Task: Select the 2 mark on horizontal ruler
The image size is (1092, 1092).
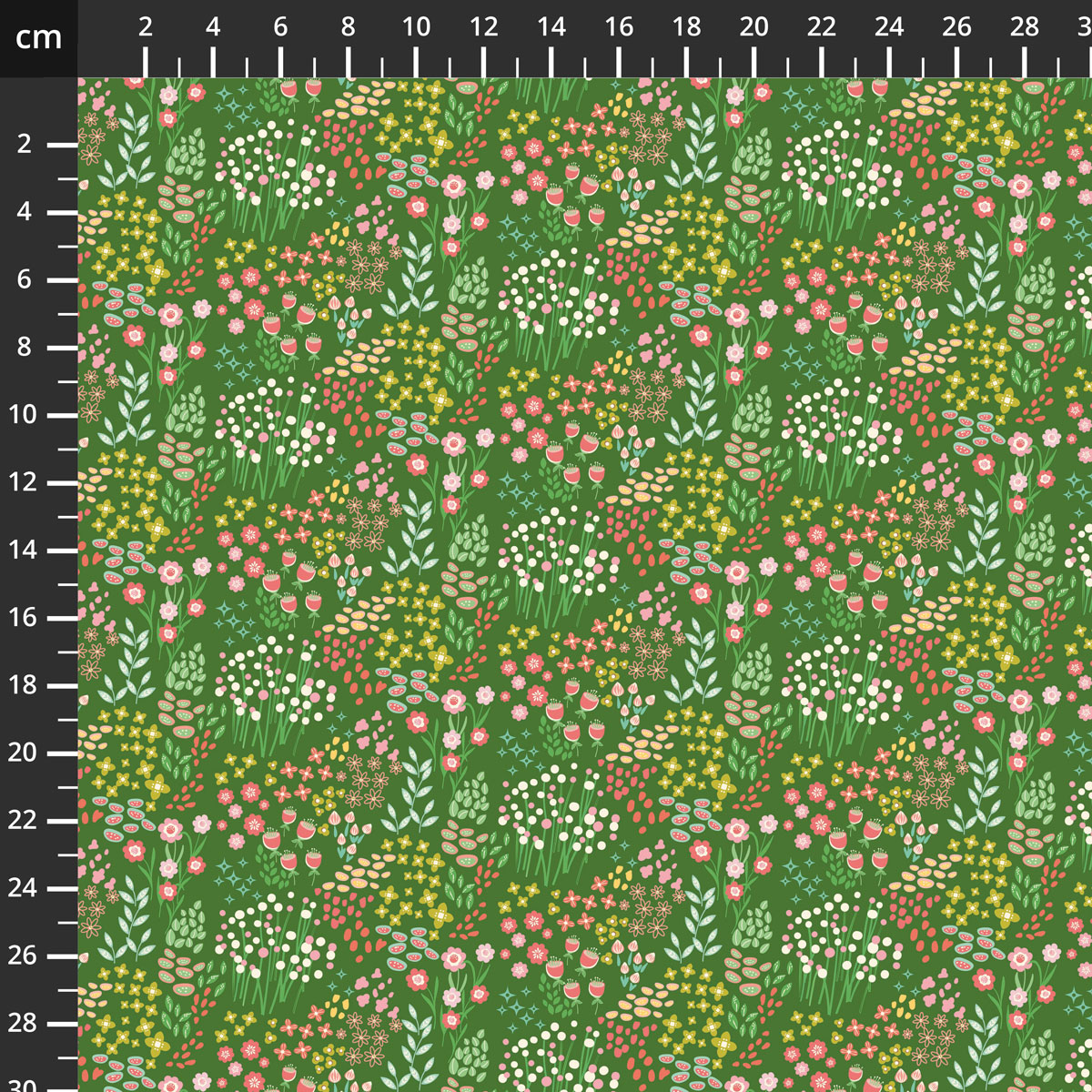Action: click(x=146, y=27)
